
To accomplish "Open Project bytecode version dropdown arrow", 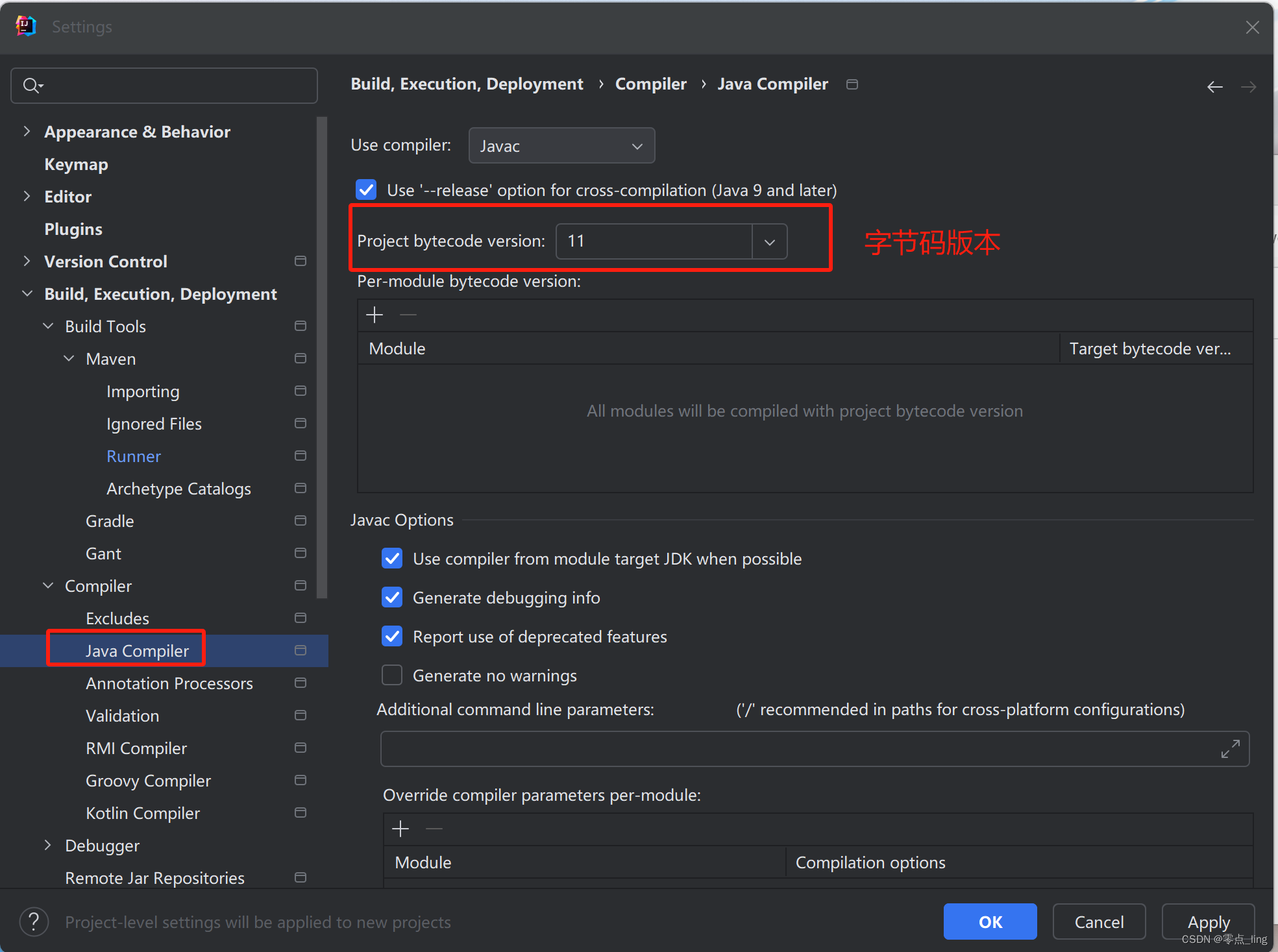I will (x=770, y=241).
